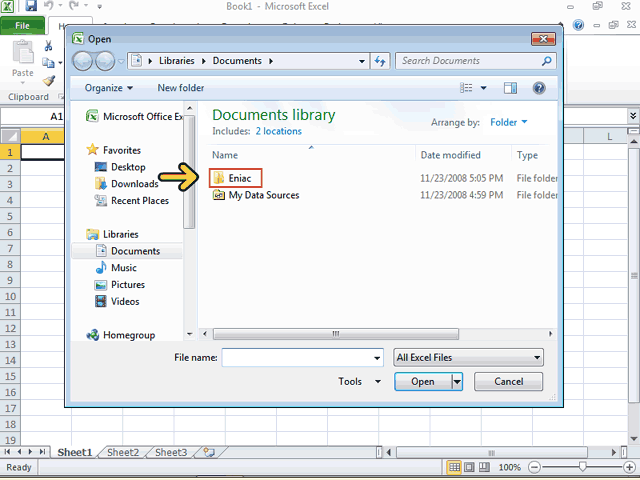The height and width of the screenshot is (480, 640).
Task: Switch to Page Break Preview in status bar
Action: click(484, 467)
